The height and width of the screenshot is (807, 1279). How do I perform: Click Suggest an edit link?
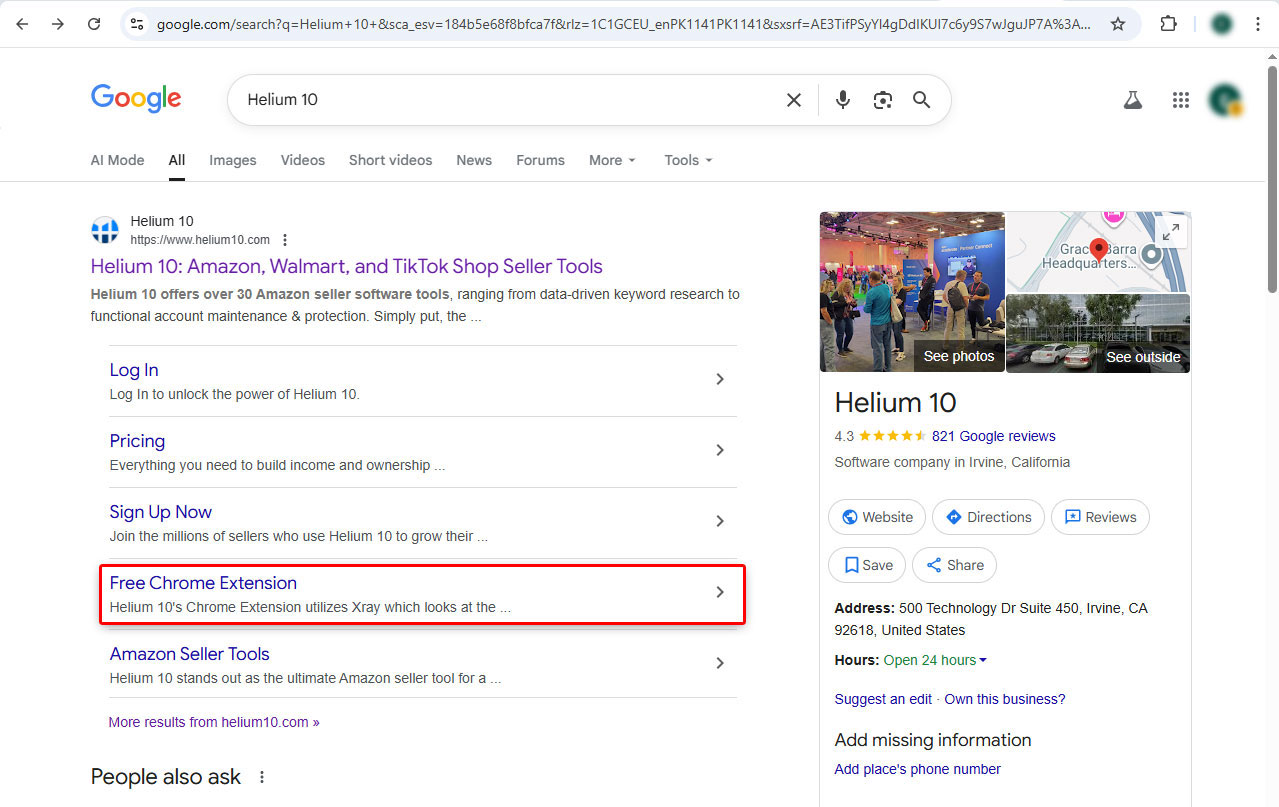[883, 699]
